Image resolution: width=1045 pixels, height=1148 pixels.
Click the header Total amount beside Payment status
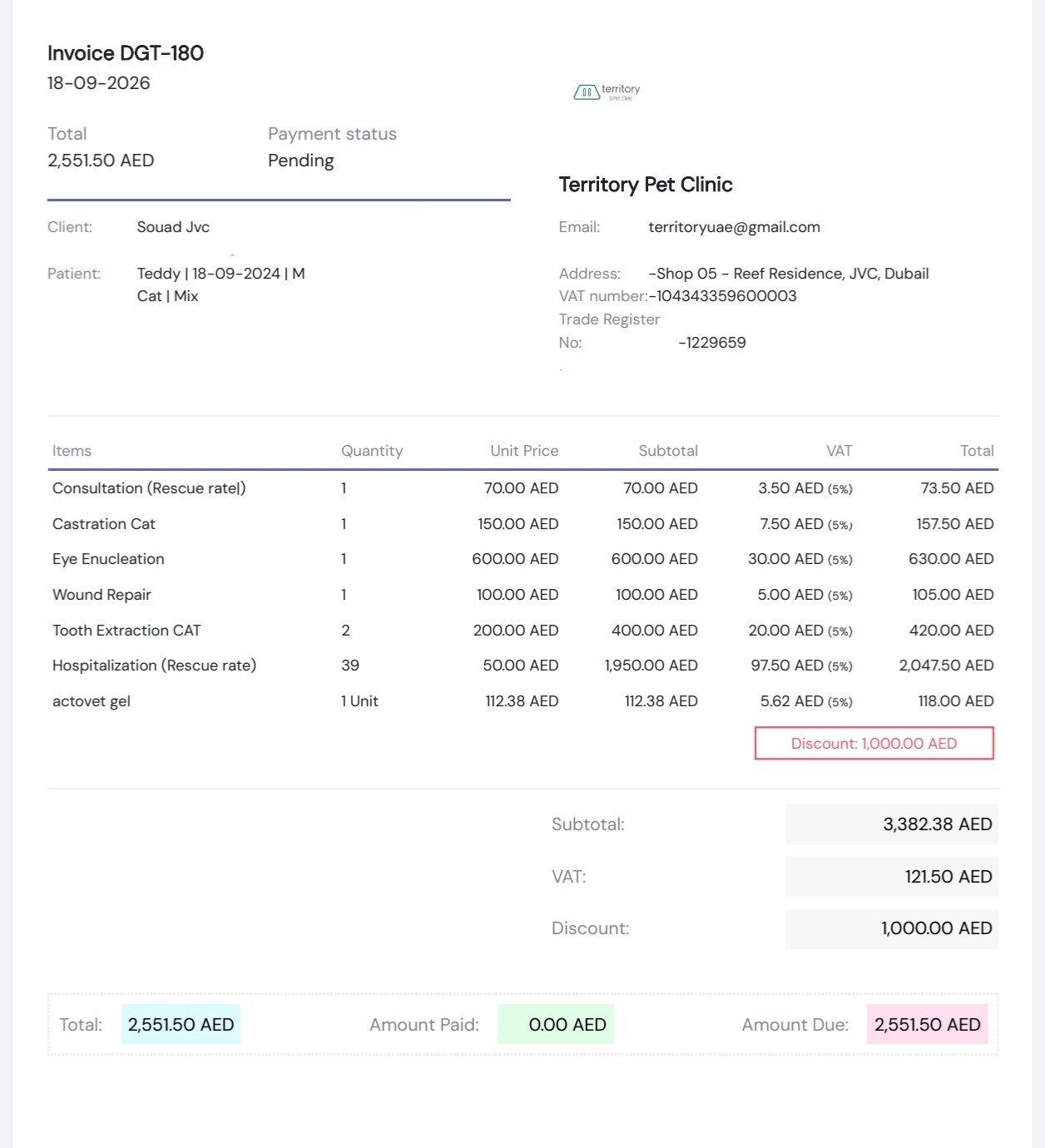(101, 161)
